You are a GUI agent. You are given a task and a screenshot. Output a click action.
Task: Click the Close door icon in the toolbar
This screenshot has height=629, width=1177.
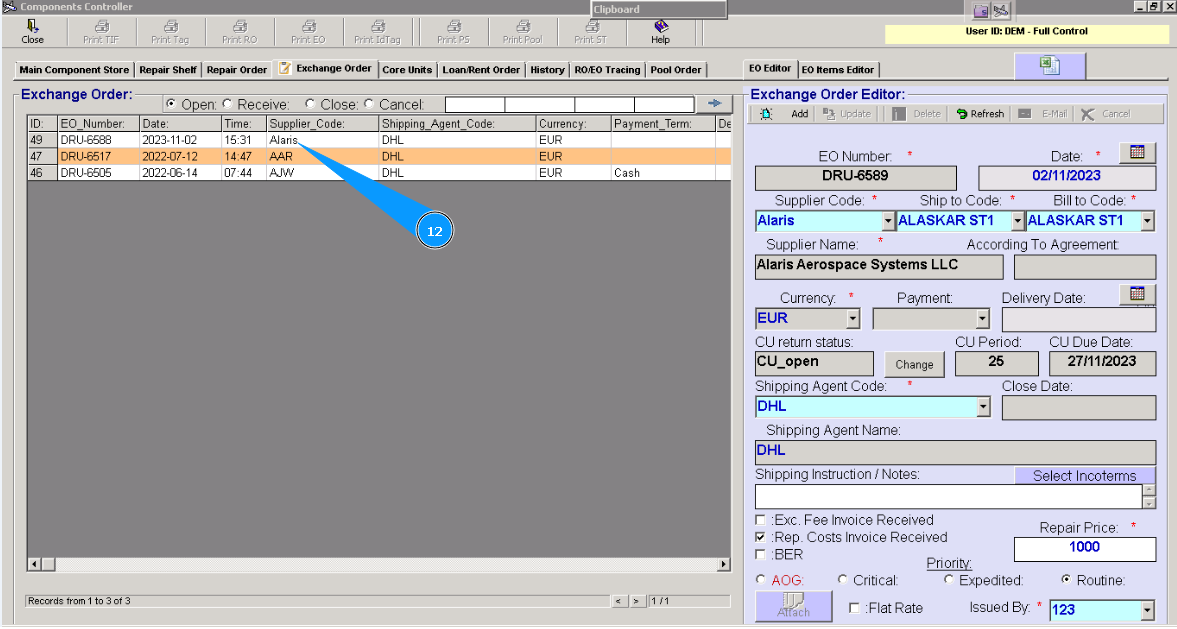pyautogui.click(x=32, y=26)
